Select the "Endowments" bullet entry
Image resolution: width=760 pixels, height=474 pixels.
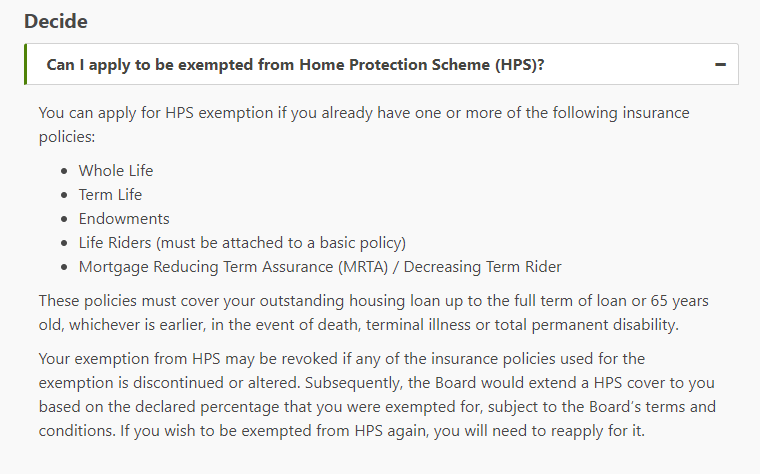[124, 219]
